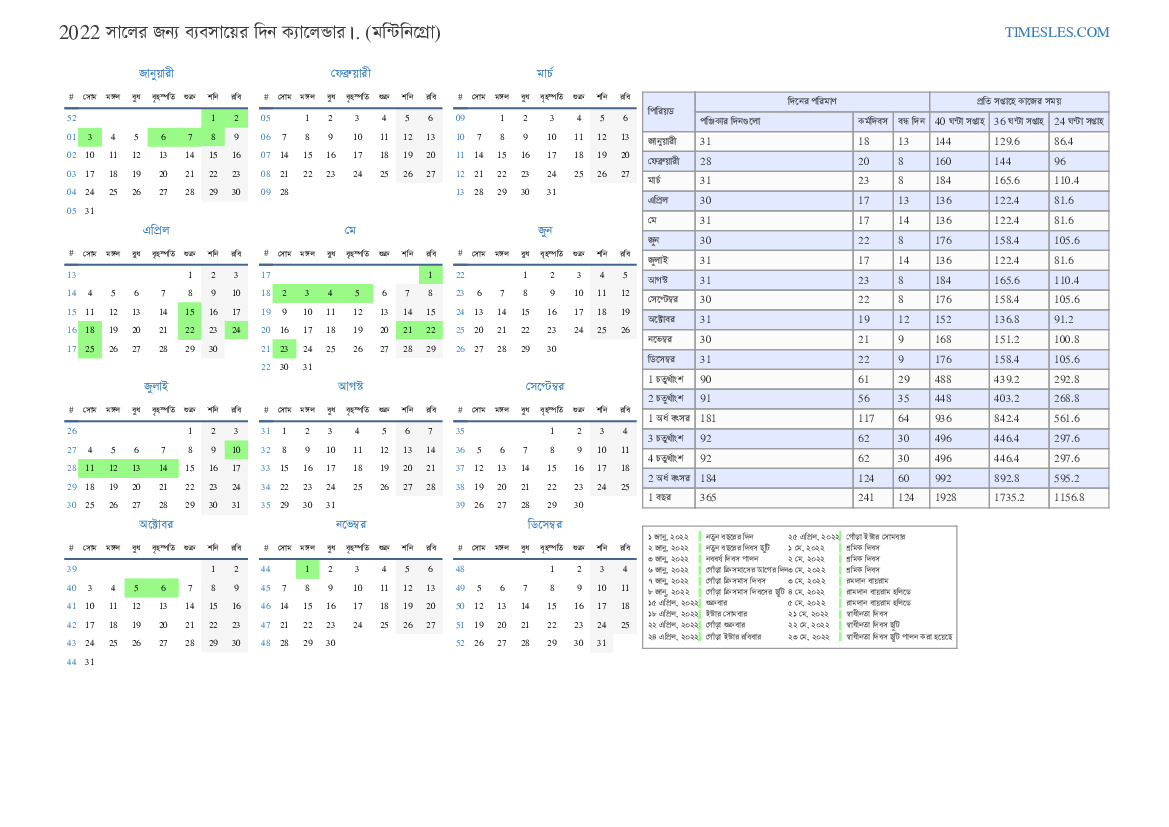Select highlighted November 1 in the calendar
This screenshot has width=1169, height=827.
[x=307, y=569]
